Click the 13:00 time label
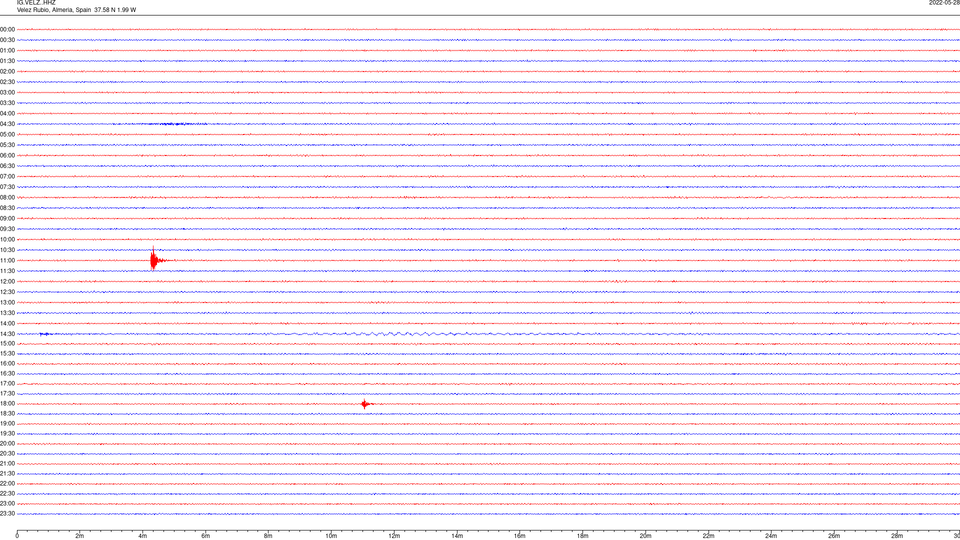The height and width of the screenshot is (540, 960). [7, 302]
